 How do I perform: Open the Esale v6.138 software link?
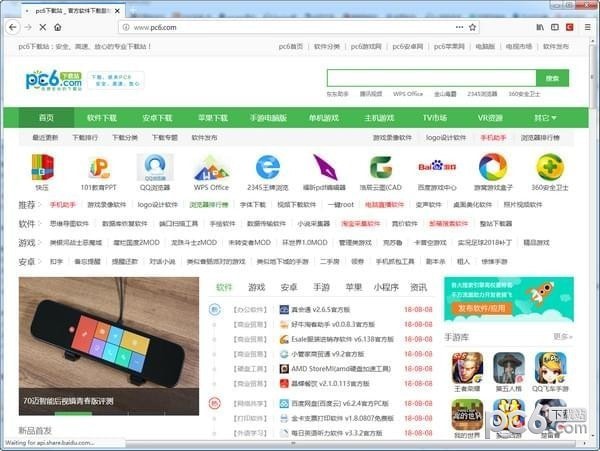point(342,339)
